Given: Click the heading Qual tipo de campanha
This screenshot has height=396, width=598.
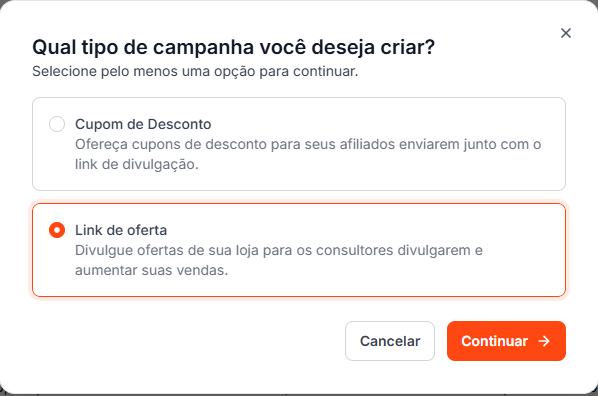Looking at the screenshot, I should tap(233, 48).
